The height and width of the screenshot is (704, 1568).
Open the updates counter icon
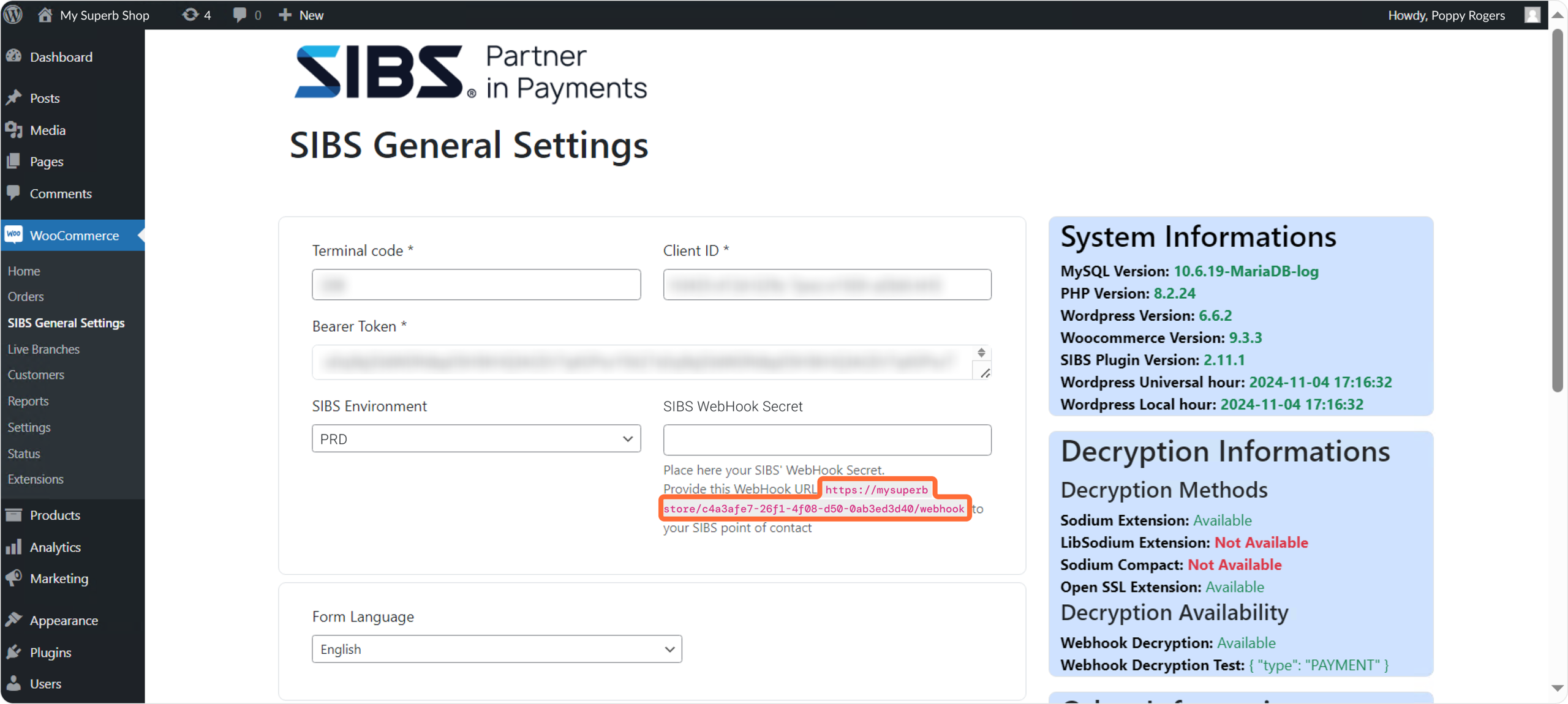[x=190, y=15]
